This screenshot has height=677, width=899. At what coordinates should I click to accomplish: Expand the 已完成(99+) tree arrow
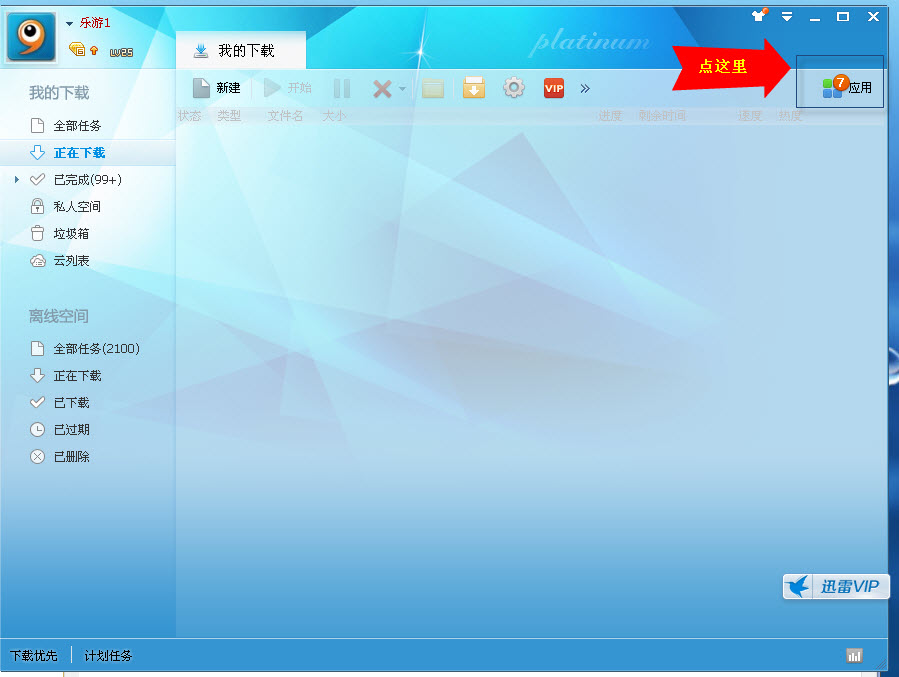click(17, 179)
